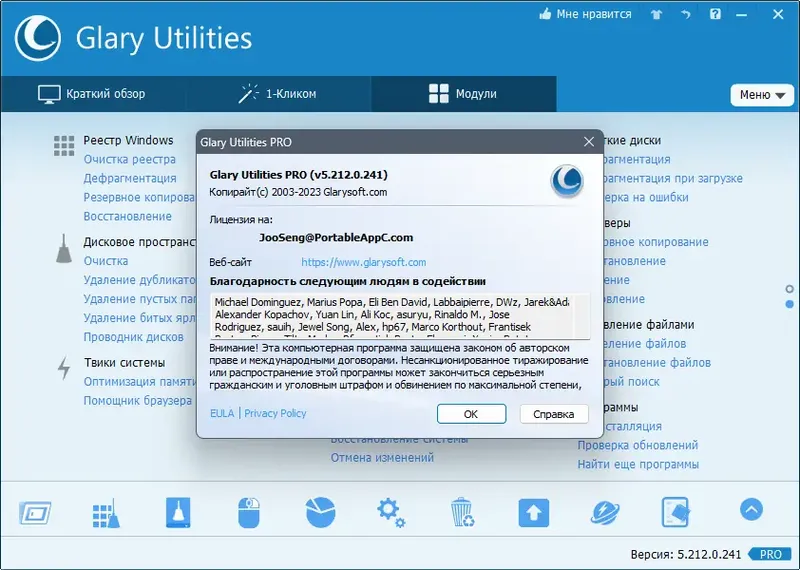Open disk Очистка link
800x570 pixels.
(x=106, y=261)
